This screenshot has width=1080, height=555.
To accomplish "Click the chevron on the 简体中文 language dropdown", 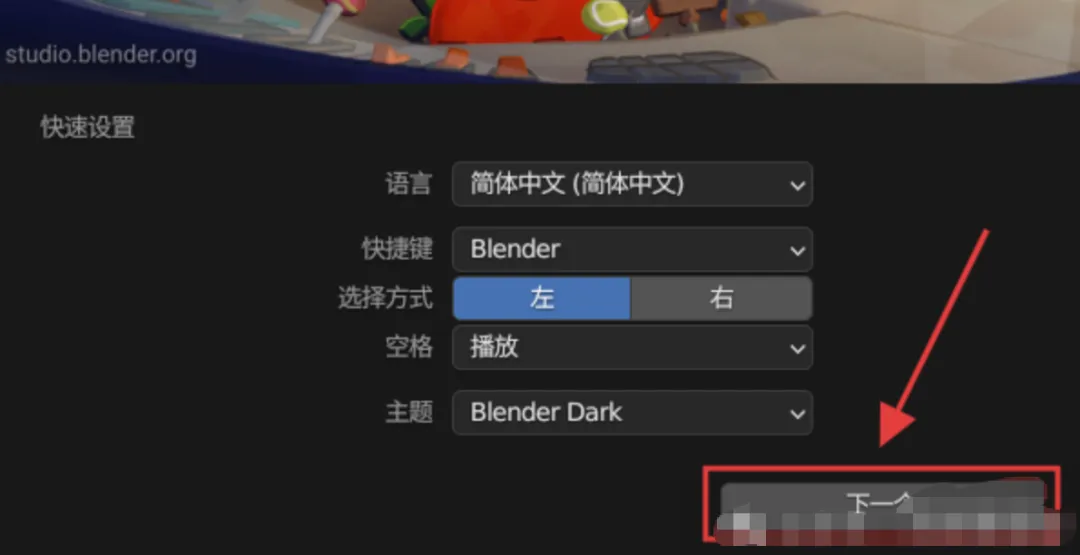I will click(798, 185).
